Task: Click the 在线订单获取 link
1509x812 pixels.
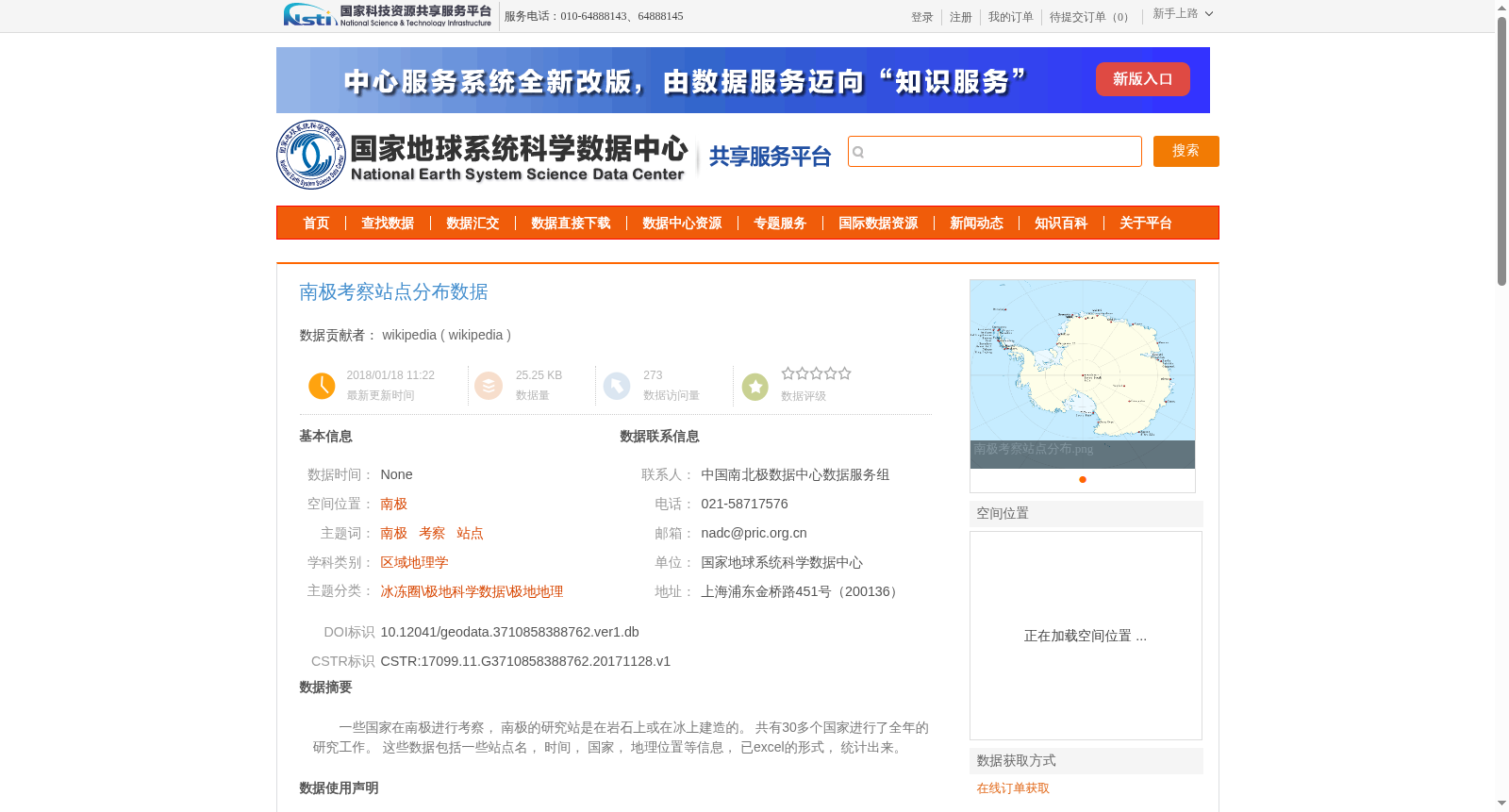Action: [x=1013, y=788]
